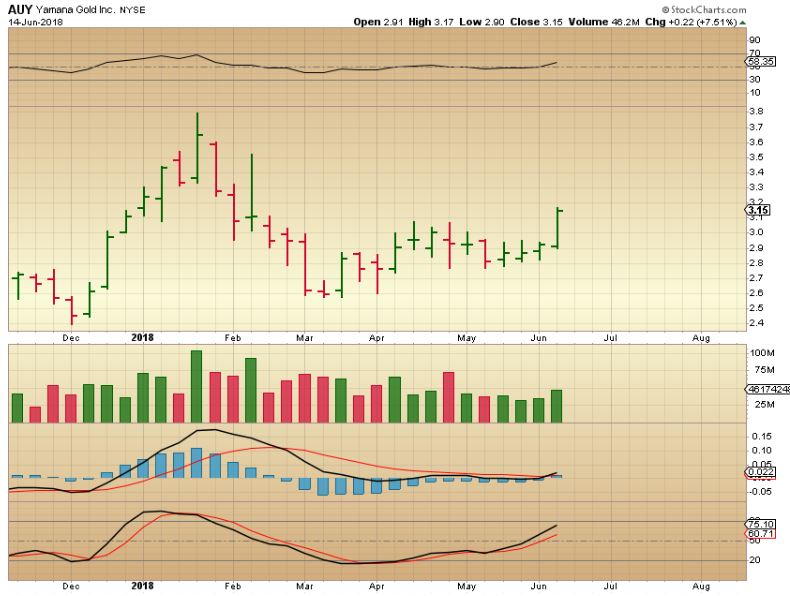The image size is (790, 596).
Task: Click the Chg +0.22 (+7.51%) value
Action: click(691, 22)
